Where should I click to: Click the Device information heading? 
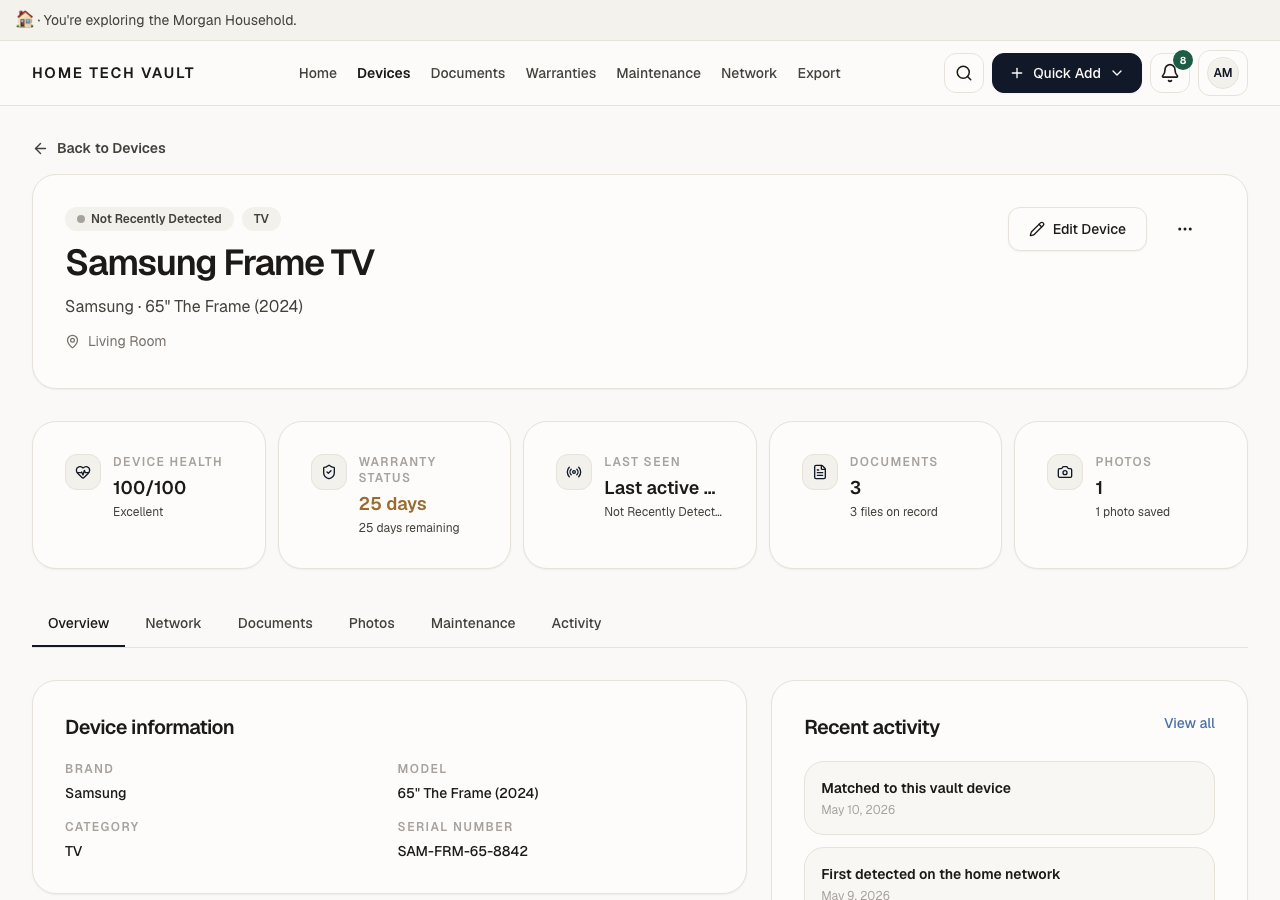point(149,727)
